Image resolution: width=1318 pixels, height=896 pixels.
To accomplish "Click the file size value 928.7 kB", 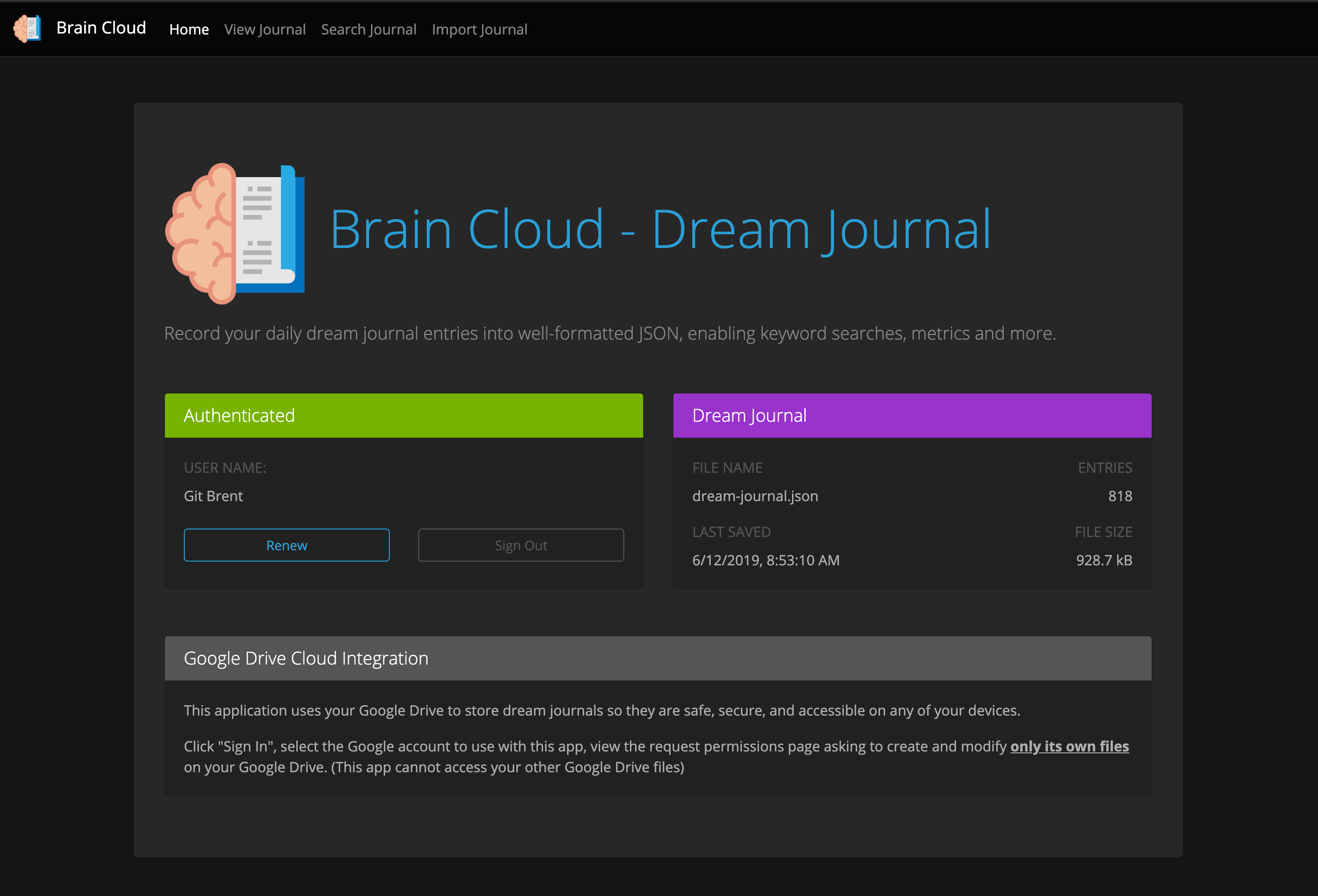I will click(x=1103, y=560).
